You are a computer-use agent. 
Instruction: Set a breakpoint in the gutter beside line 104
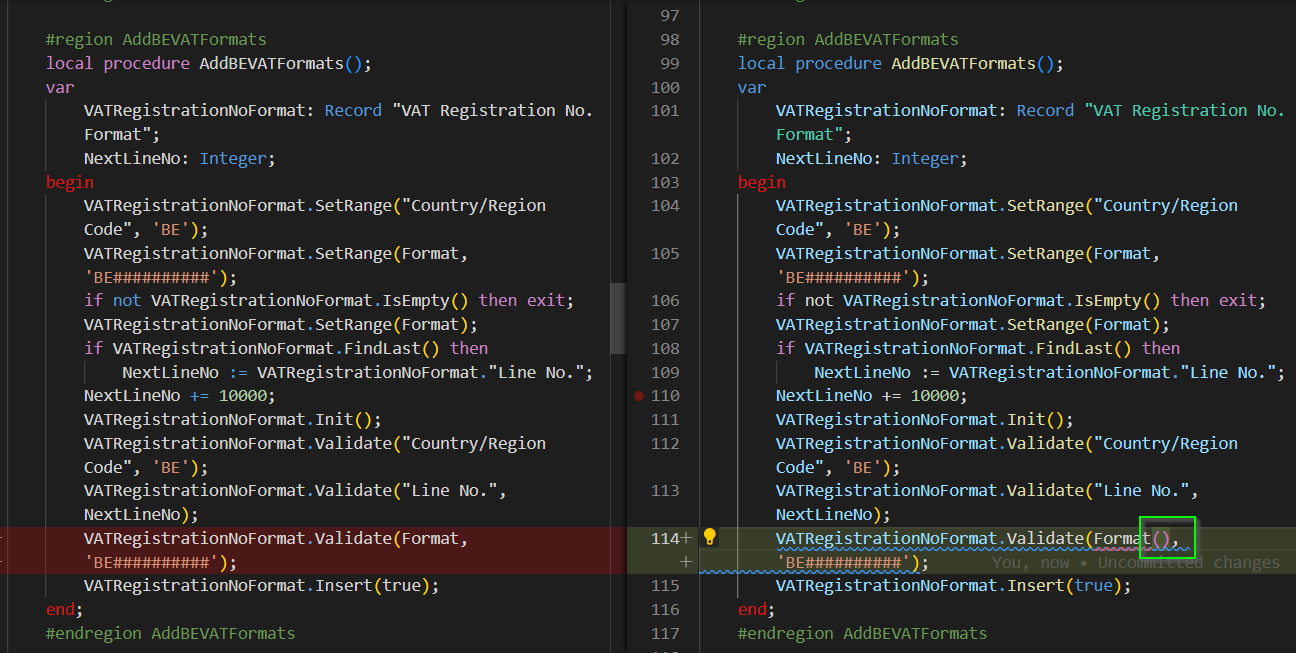click(638, 205)
